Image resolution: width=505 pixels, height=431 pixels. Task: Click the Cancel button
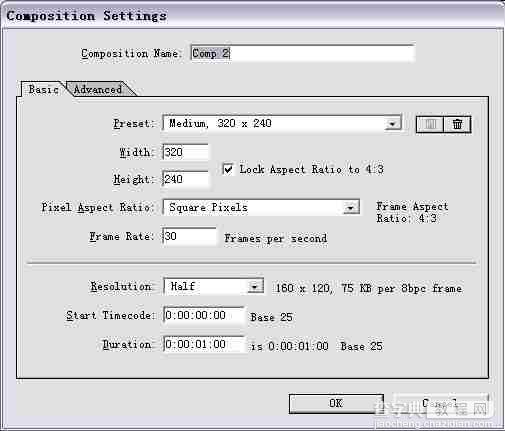(x=440, y=403)
